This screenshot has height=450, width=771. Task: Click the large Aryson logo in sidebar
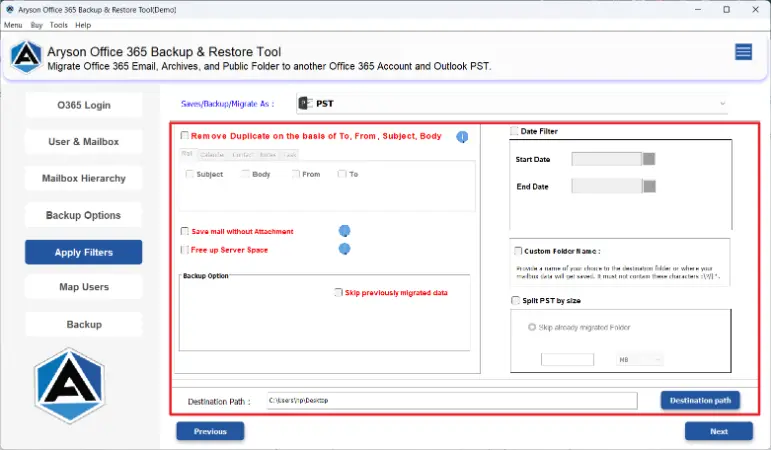(69, 387)
